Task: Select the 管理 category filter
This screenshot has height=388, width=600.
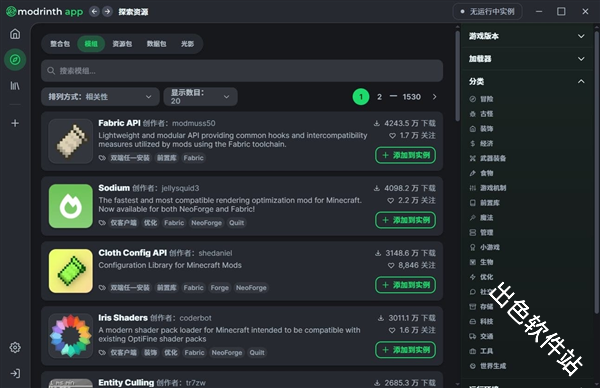Action: click(x=482, y=233)
